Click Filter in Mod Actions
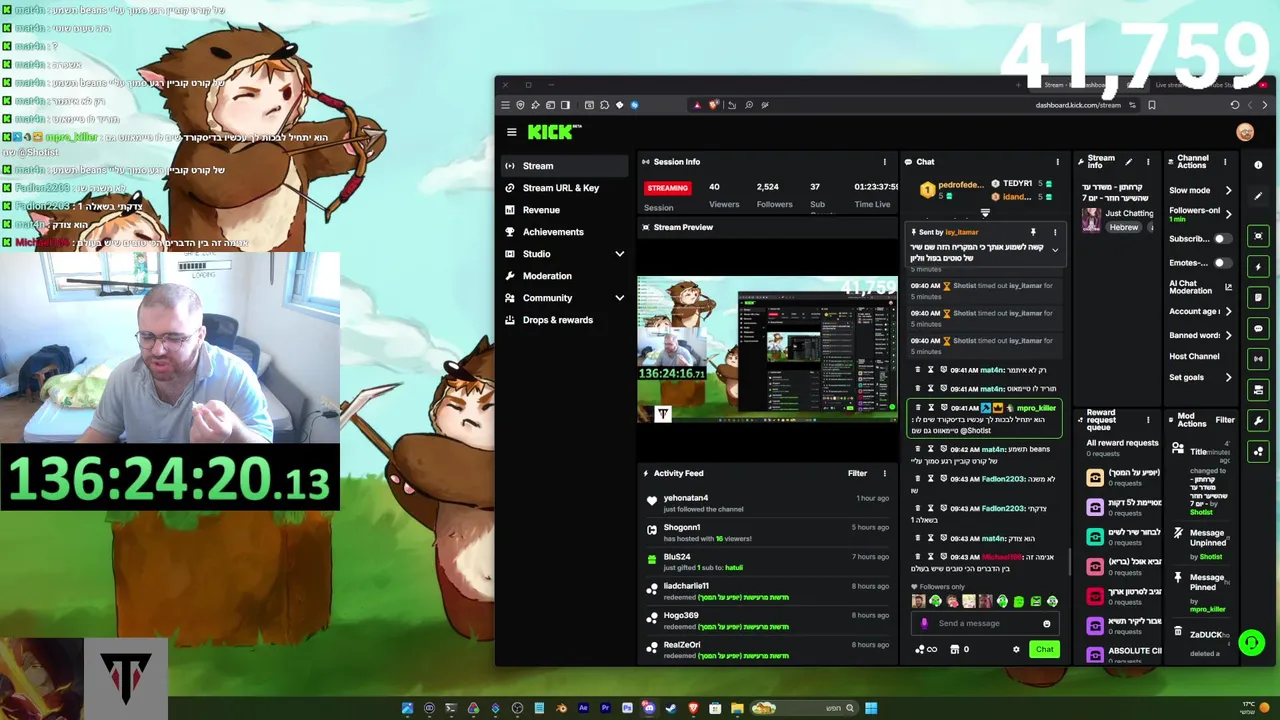Screen dimensions: 1280x720 click(x=1225, y=420)
